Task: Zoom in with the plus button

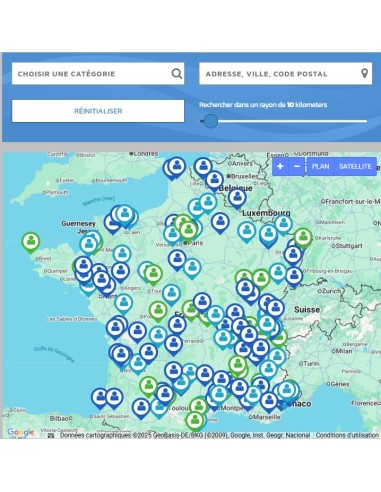Action: [280, 166]
